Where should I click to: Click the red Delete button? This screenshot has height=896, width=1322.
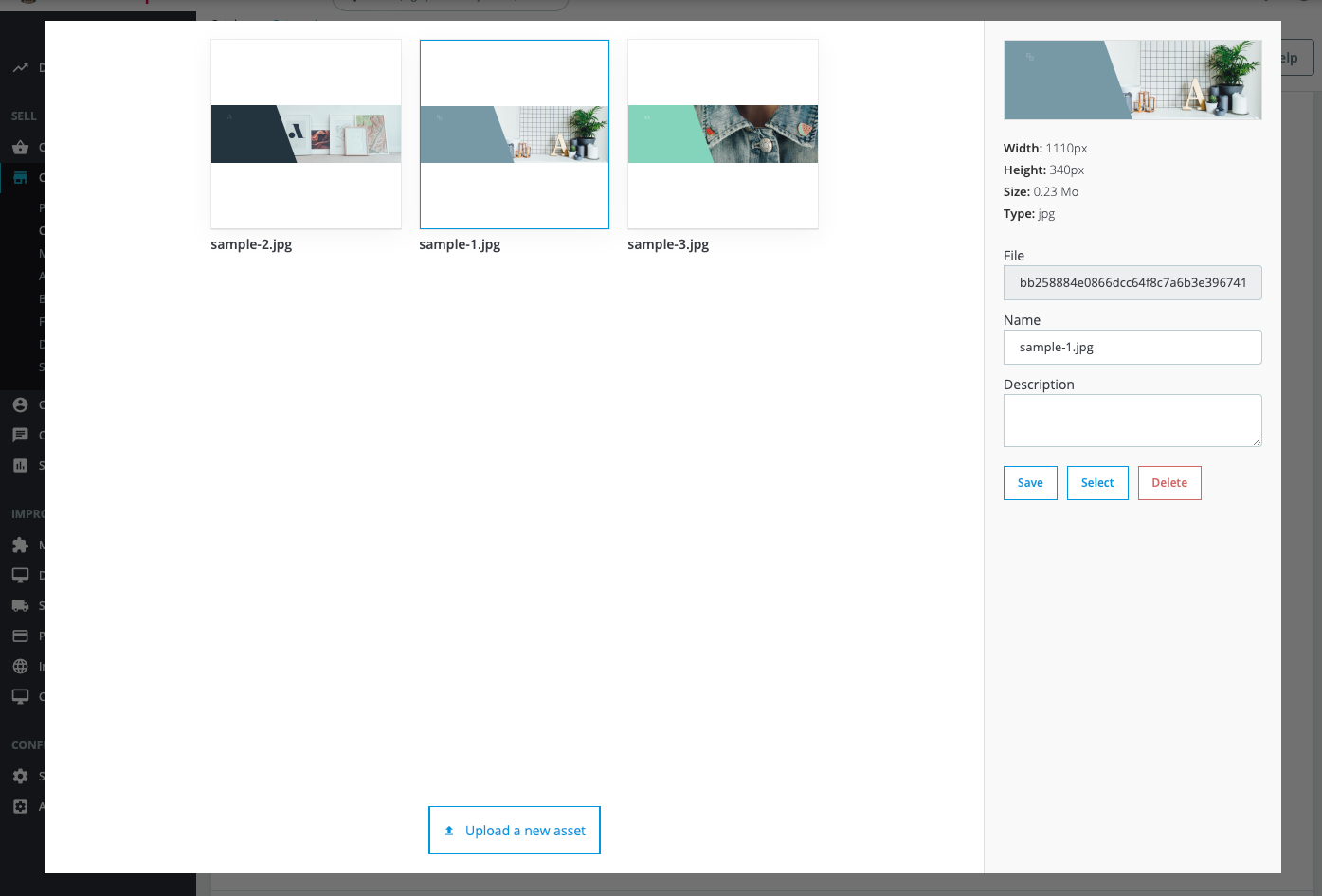tap(1169, 483)
